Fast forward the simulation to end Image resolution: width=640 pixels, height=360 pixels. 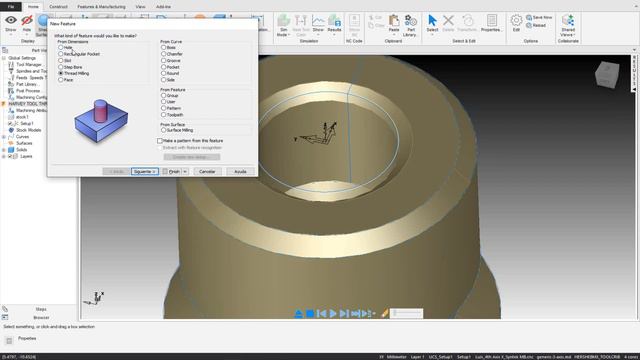tap(355, 313)
